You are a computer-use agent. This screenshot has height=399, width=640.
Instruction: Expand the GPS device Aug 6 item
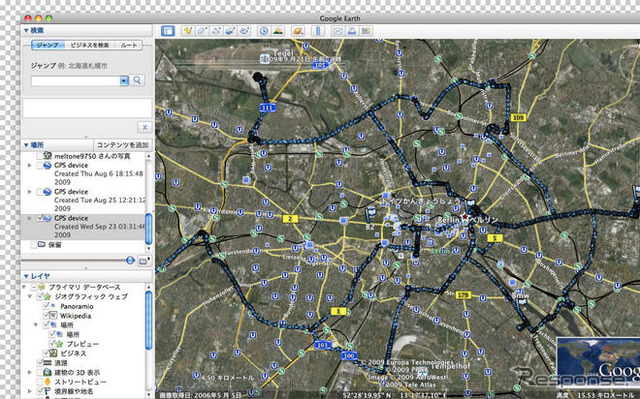point(29,165)
